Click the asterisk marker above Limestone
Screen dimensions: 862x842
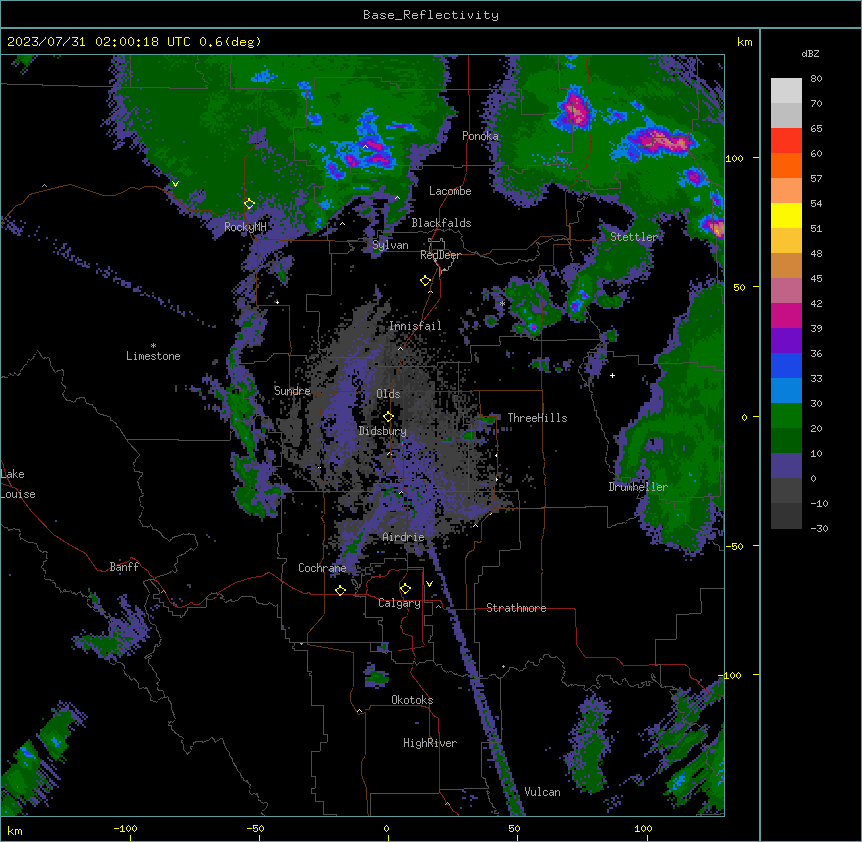click(153, 346)
